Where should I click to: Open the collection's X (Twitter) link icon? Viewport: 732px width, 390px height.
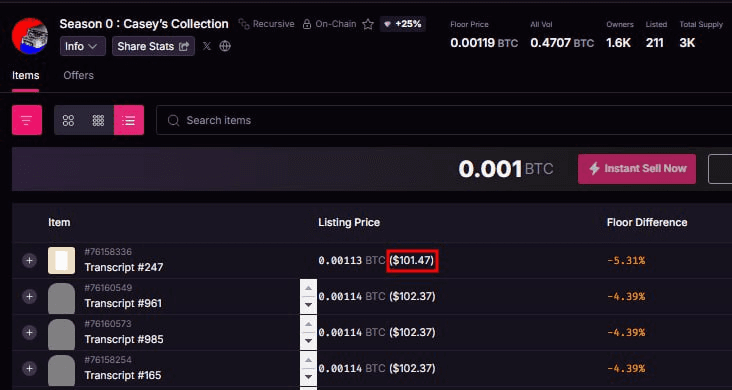tap(207, 46)
